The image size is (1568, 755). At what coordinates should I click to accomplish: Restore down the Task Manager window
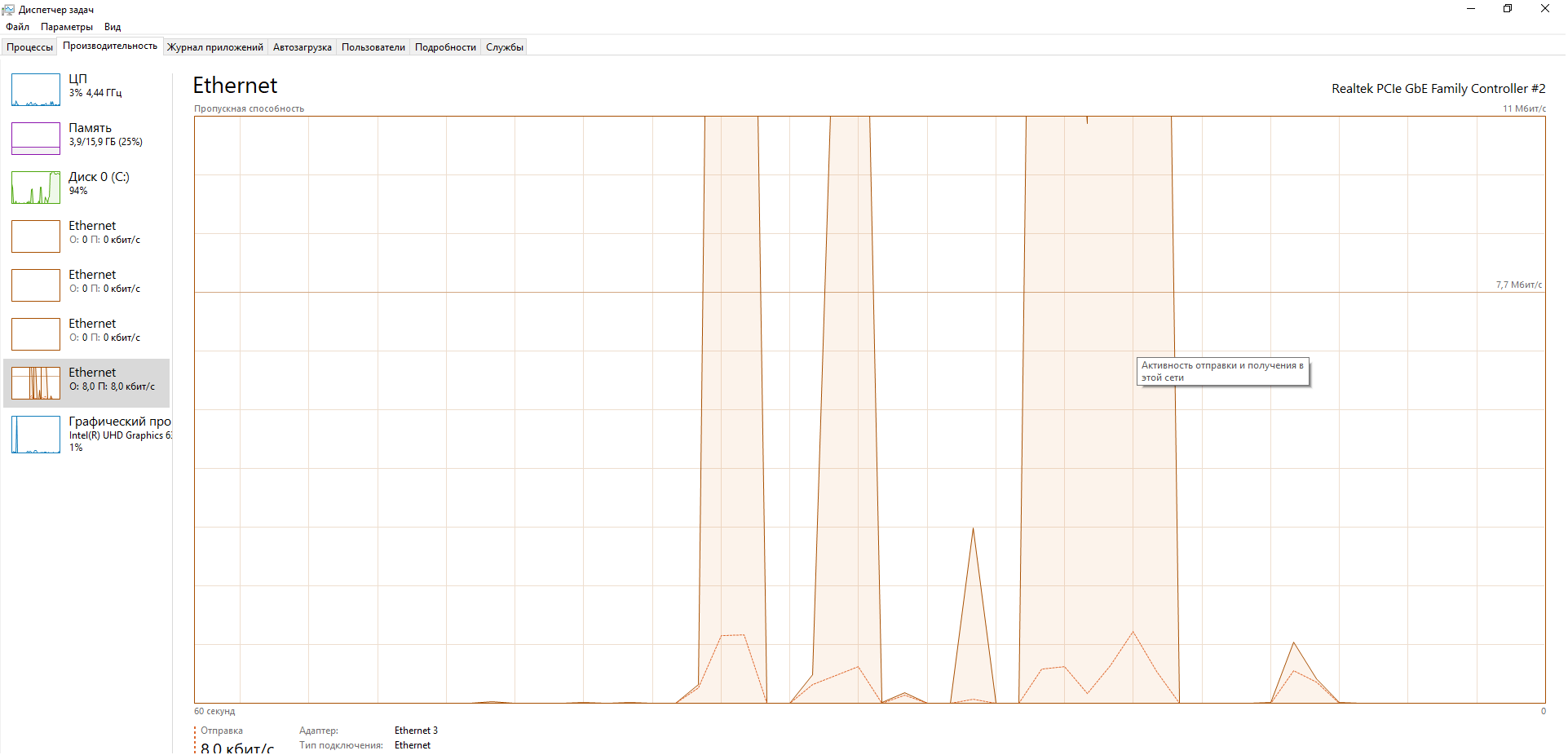coord(1508,9)
